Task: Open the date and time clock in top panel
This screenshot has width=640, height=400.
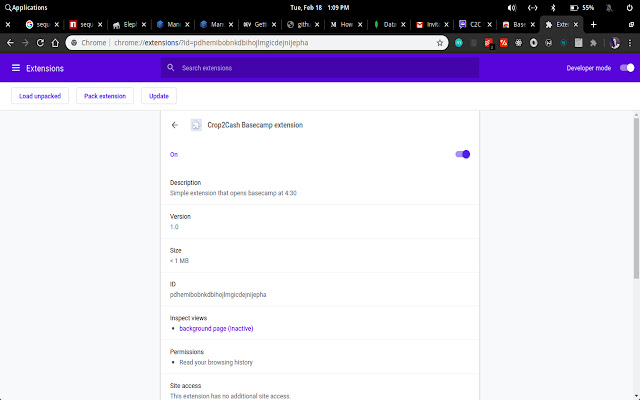Action: 320,7
